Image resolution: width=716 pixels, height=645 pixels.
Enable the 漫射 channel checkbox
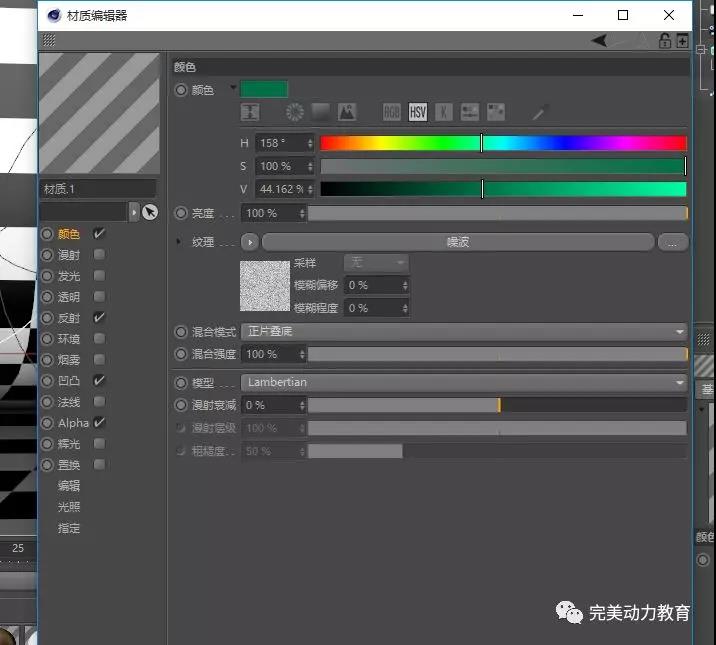coord(99,255)
